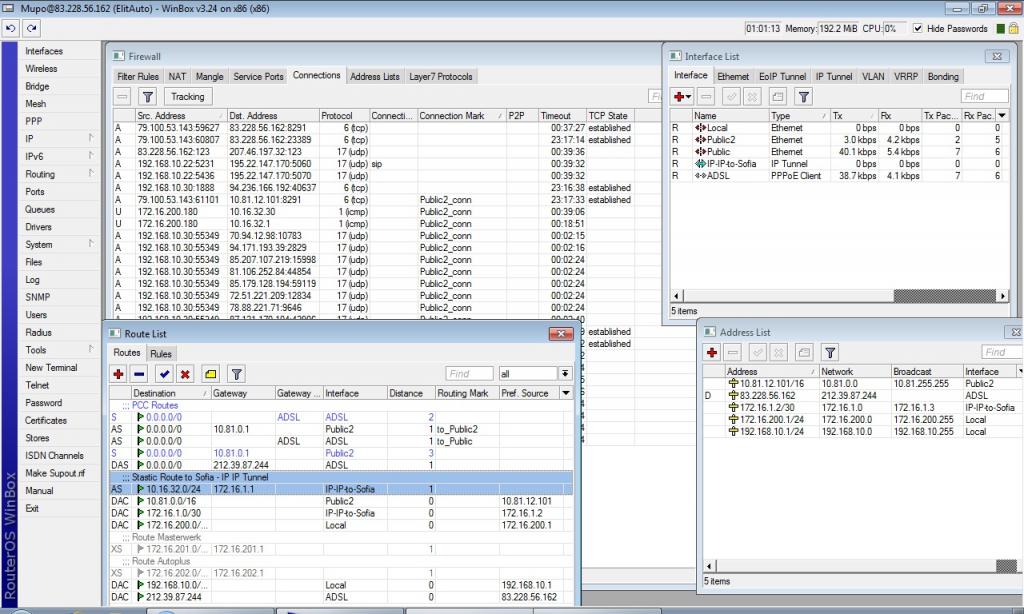The height and width of the screenshot is (614, 1024).
Task: Add a new route with the red plus
Action: point(118,374)
